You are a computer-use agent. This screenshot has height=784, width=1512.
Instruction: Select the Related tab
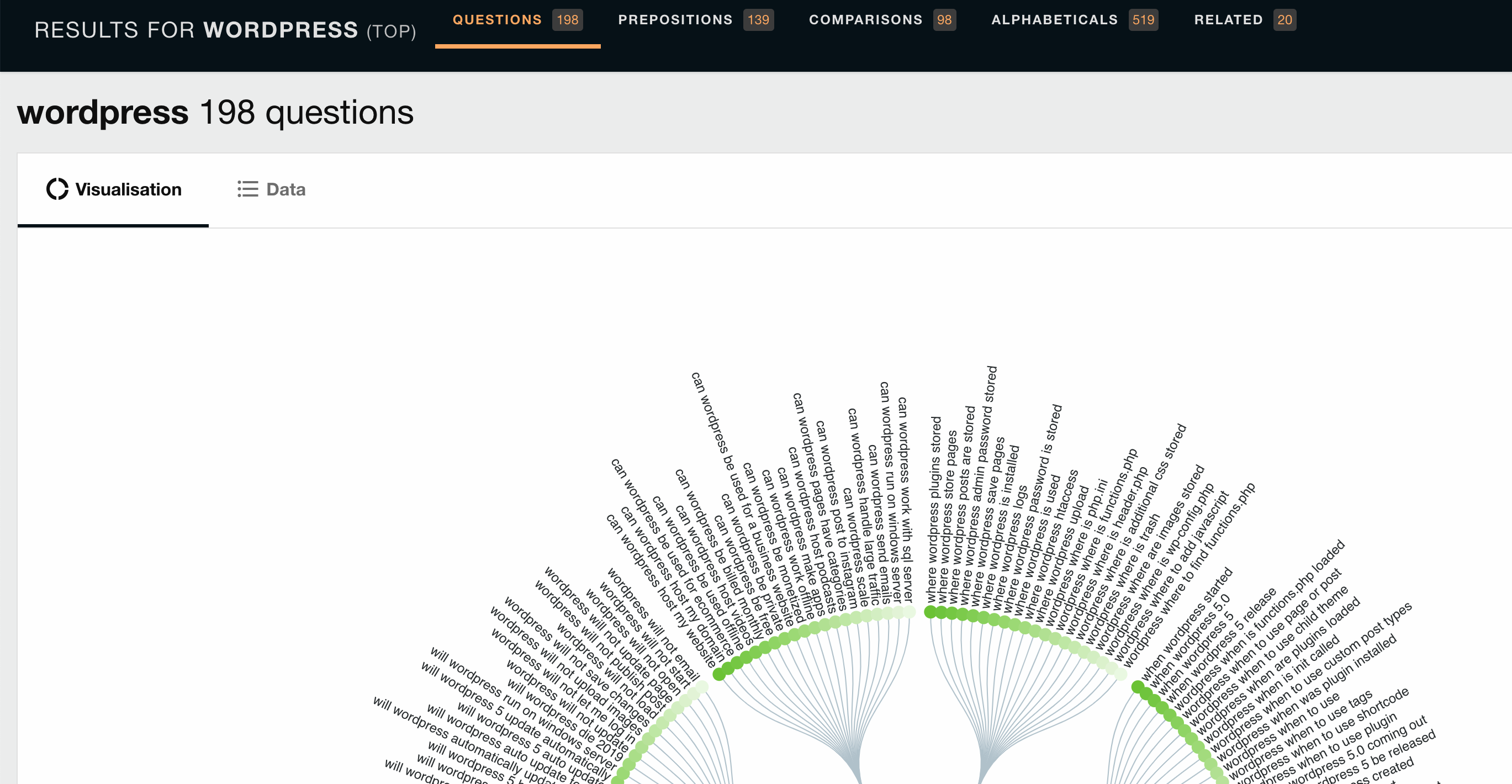[1245, 20]
